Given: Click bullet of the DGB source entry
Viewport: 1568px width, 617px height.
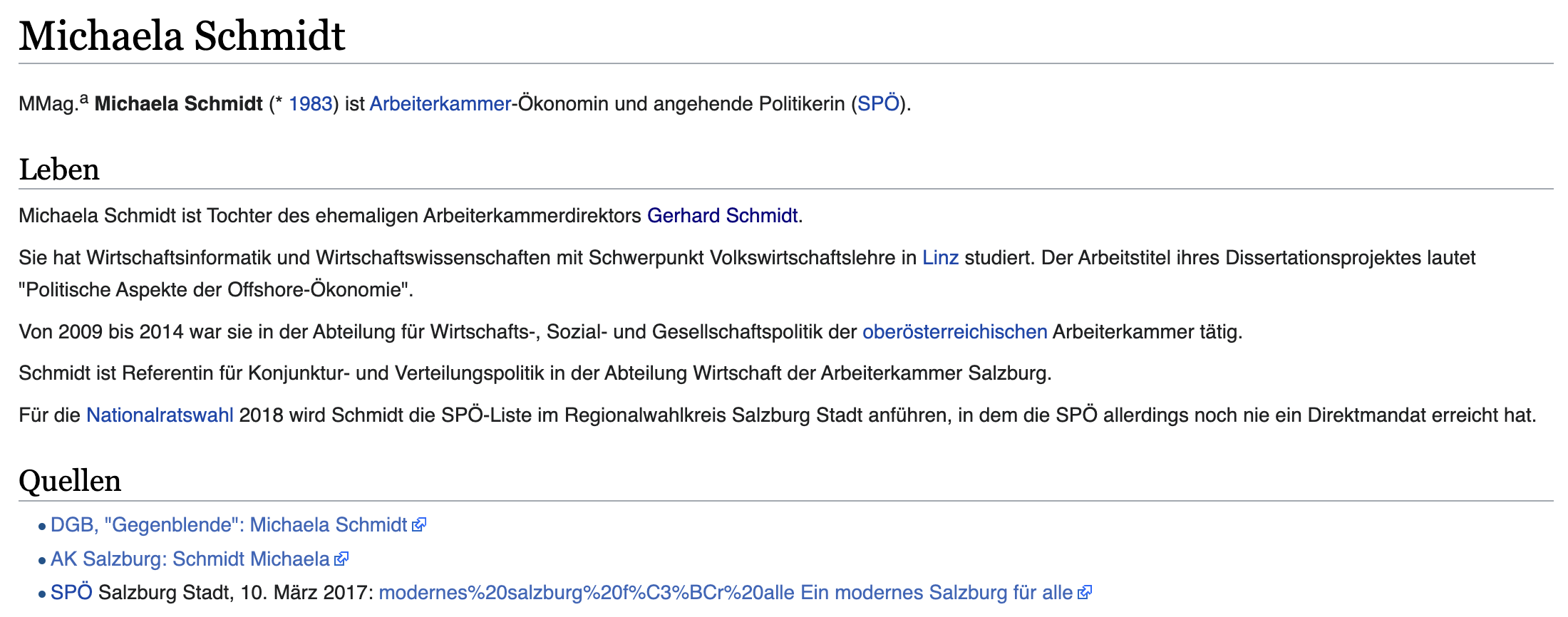Looking at the screenshot, I should pos(42,527).
